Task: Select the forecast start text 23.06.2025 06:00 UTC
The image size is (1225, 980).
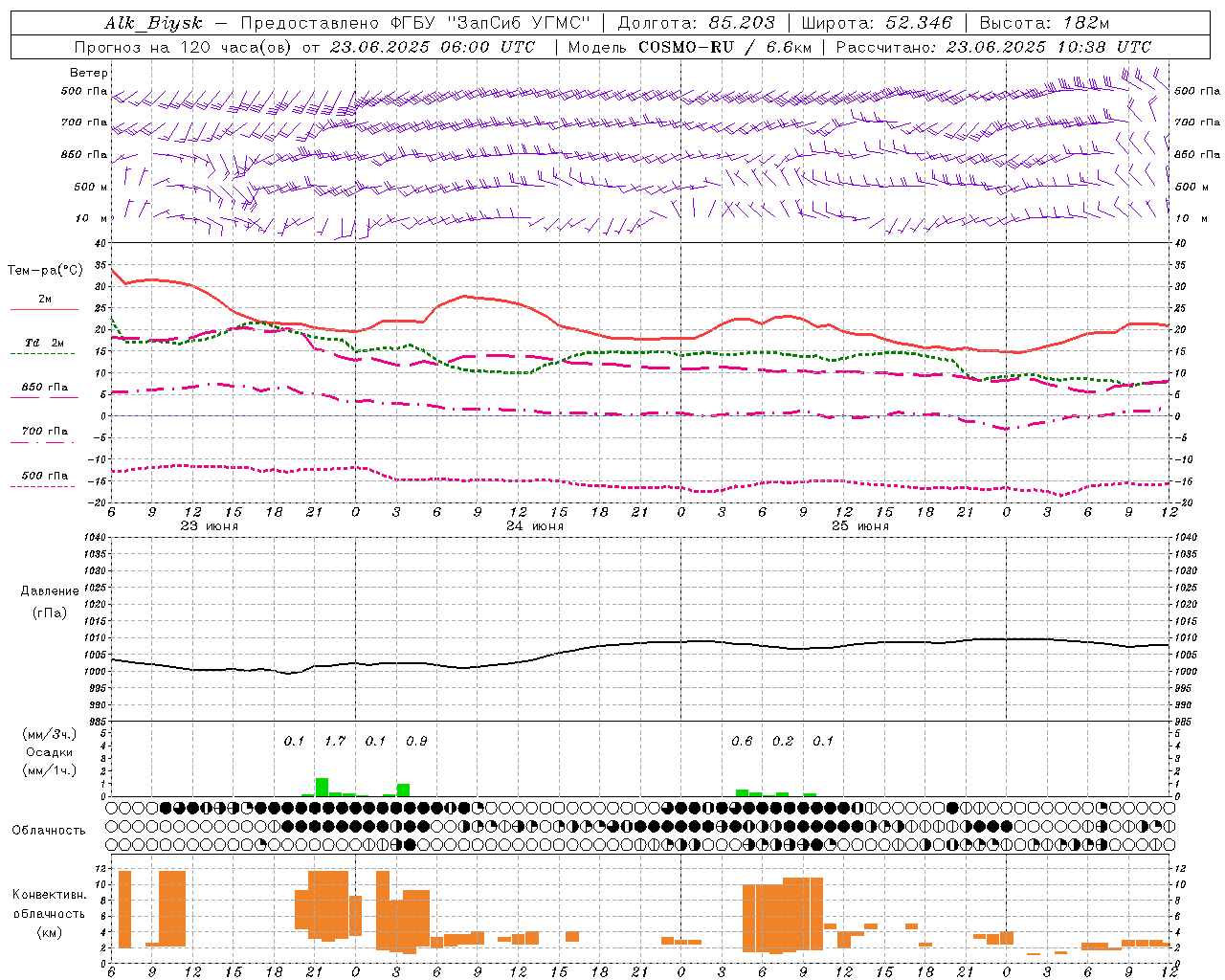Action: coord(433,47)
